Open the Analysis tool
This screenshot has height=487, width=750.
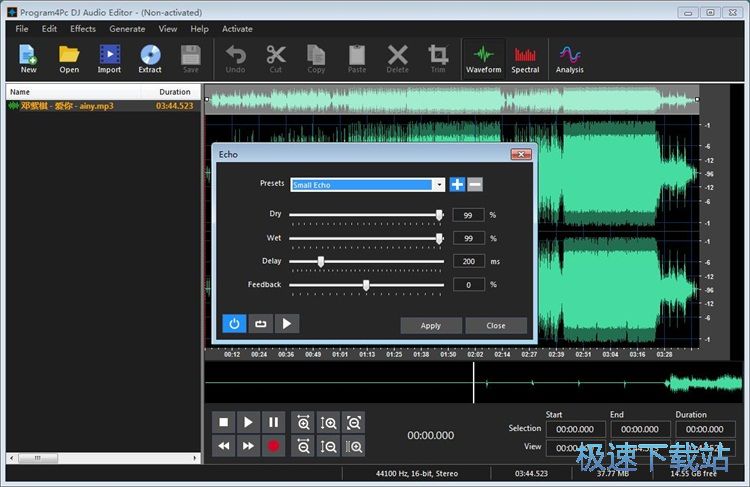click(570, 58)
